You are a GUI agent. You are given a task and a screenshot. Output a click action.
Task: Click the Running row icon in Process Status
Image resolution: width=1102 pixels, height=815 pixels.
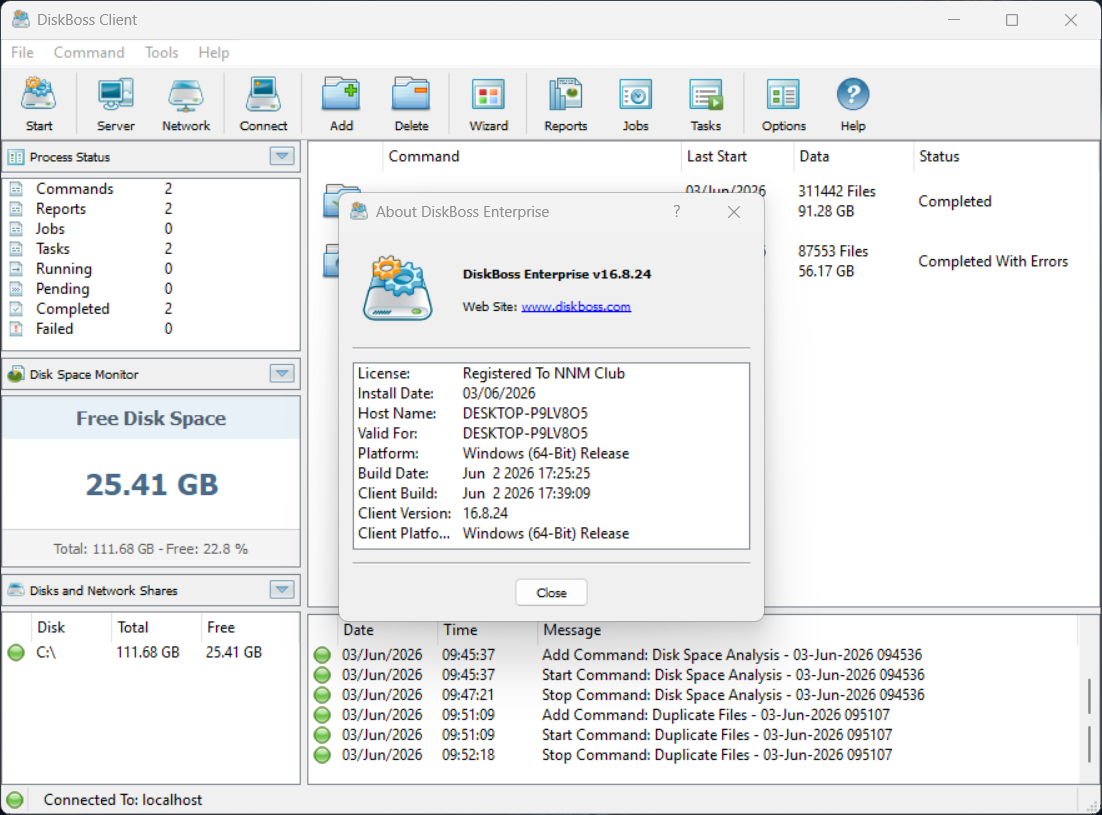tap(16, 269)
